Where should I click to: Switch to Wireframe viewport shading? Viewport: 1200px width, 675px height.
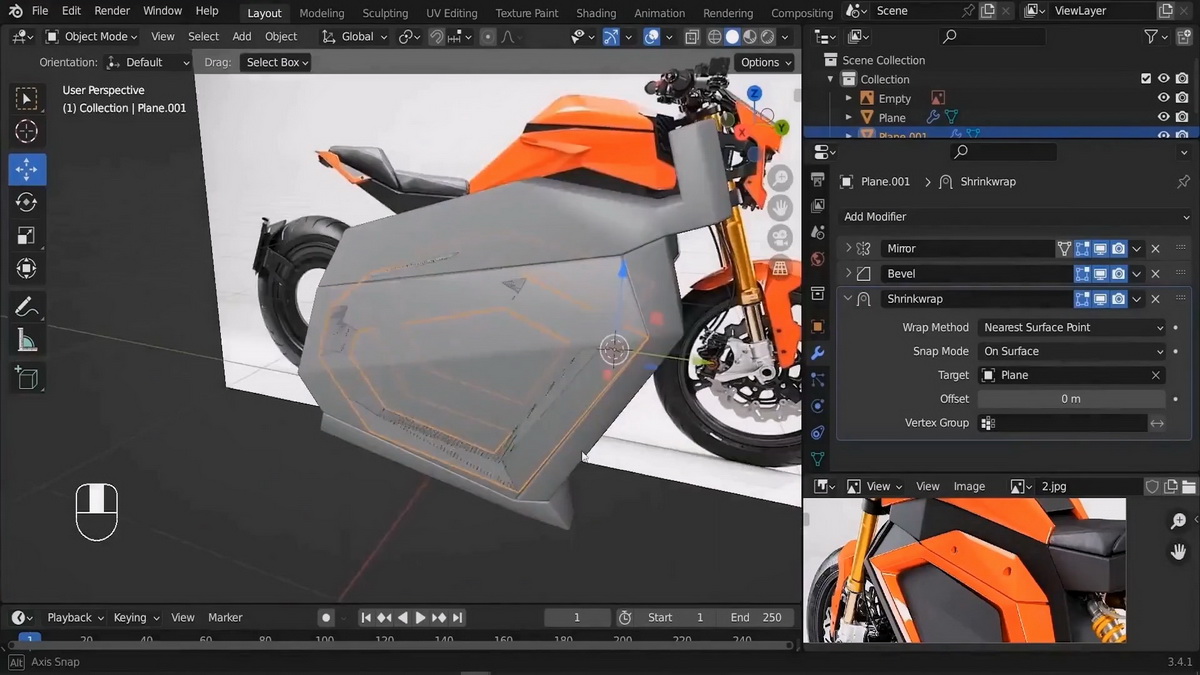pos(715,37)
